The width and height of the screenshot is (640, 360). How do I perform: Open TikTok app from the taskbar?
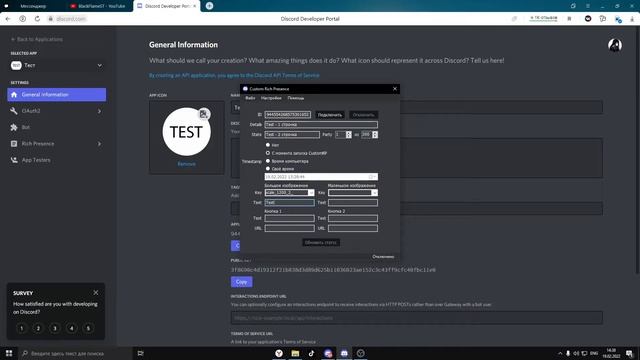tap(311, 353)
